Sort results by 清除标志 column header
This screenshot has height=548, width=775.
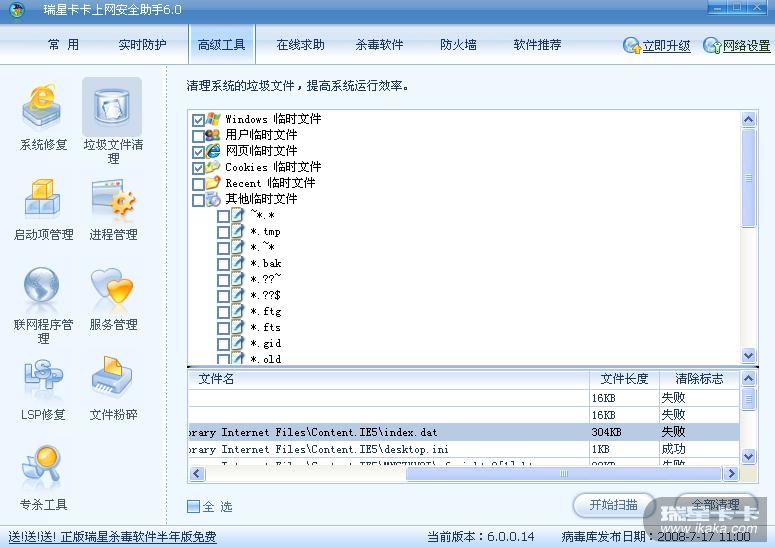click(699, 379)
